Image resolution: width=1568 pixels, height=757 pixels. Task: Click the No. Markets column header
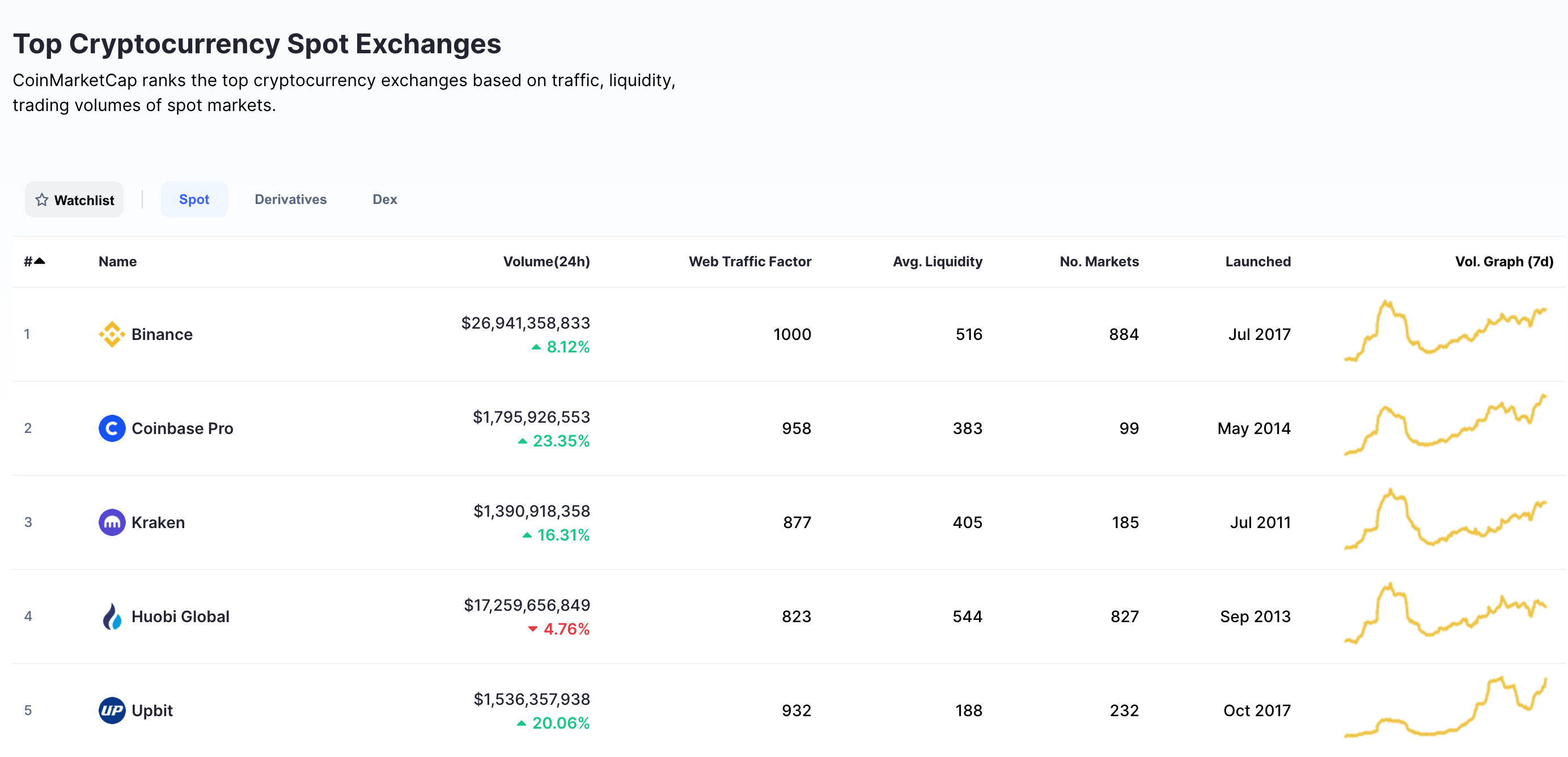(x=1099, y=262)
